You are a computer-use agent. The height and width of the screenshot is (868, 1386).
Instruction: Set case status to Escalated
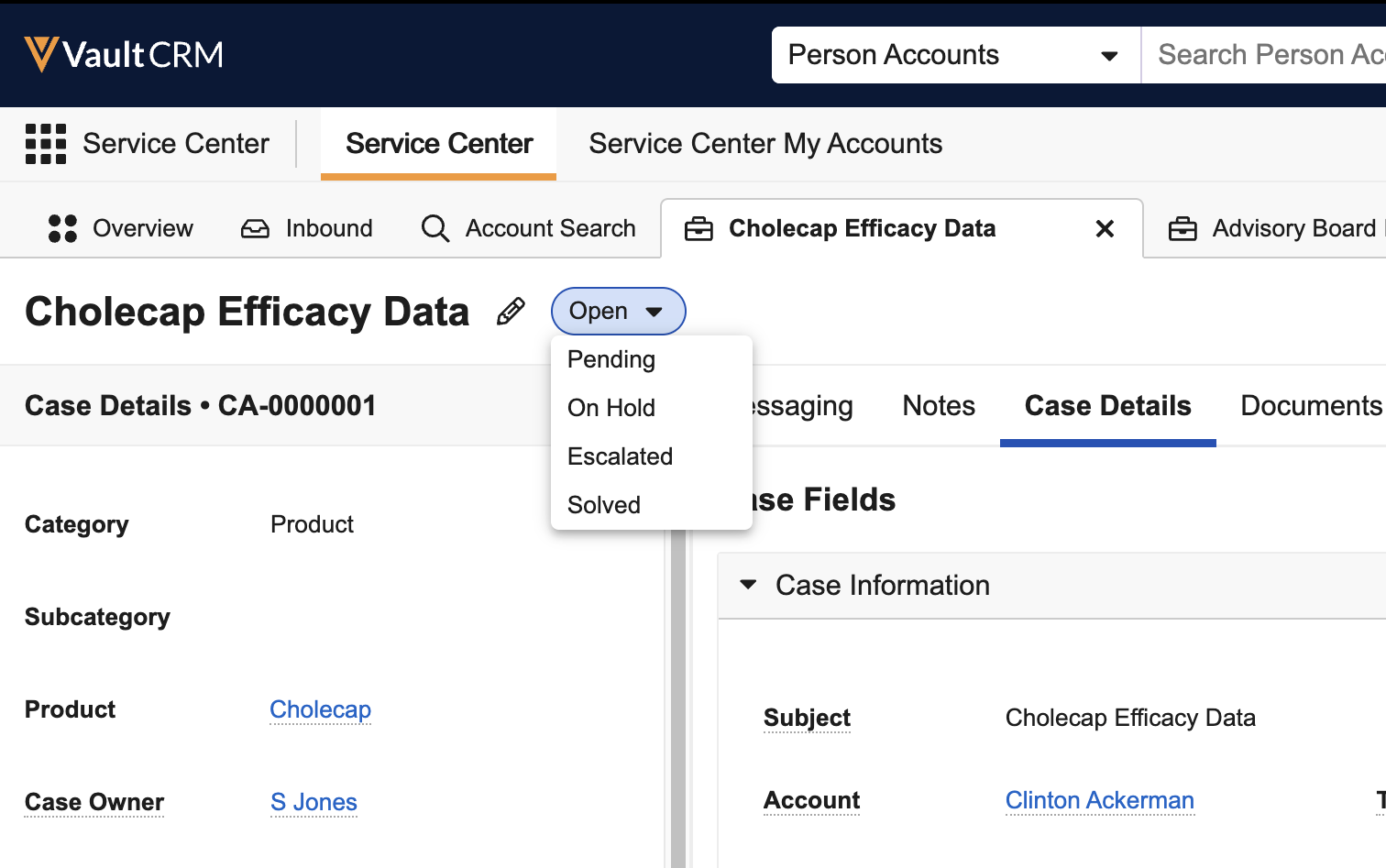click(621, 456)
